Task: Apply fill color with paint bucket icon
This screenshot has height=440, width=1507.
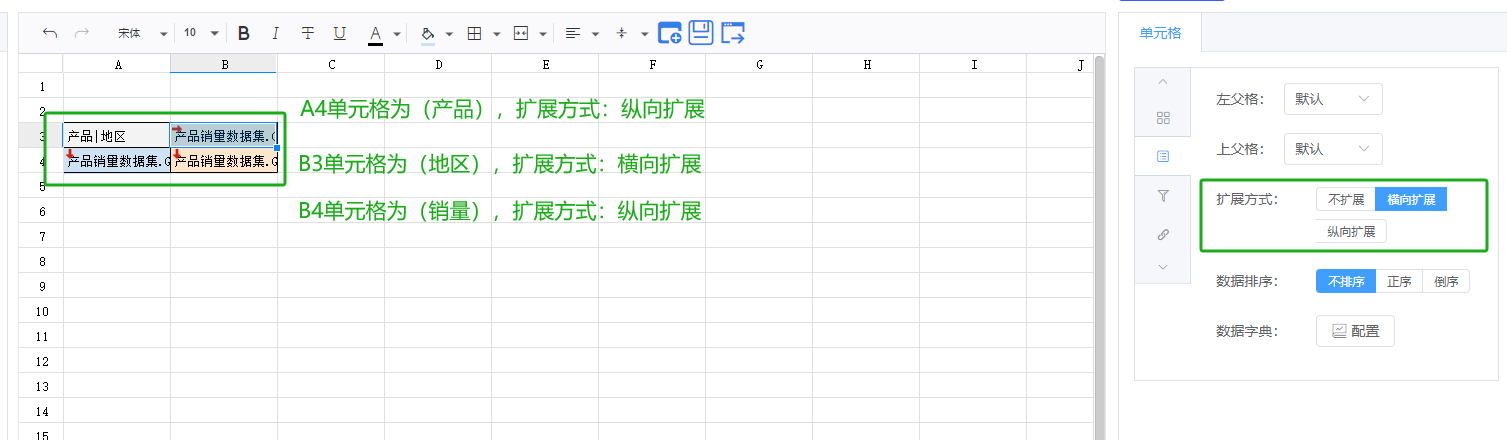Action: (428, 34)
